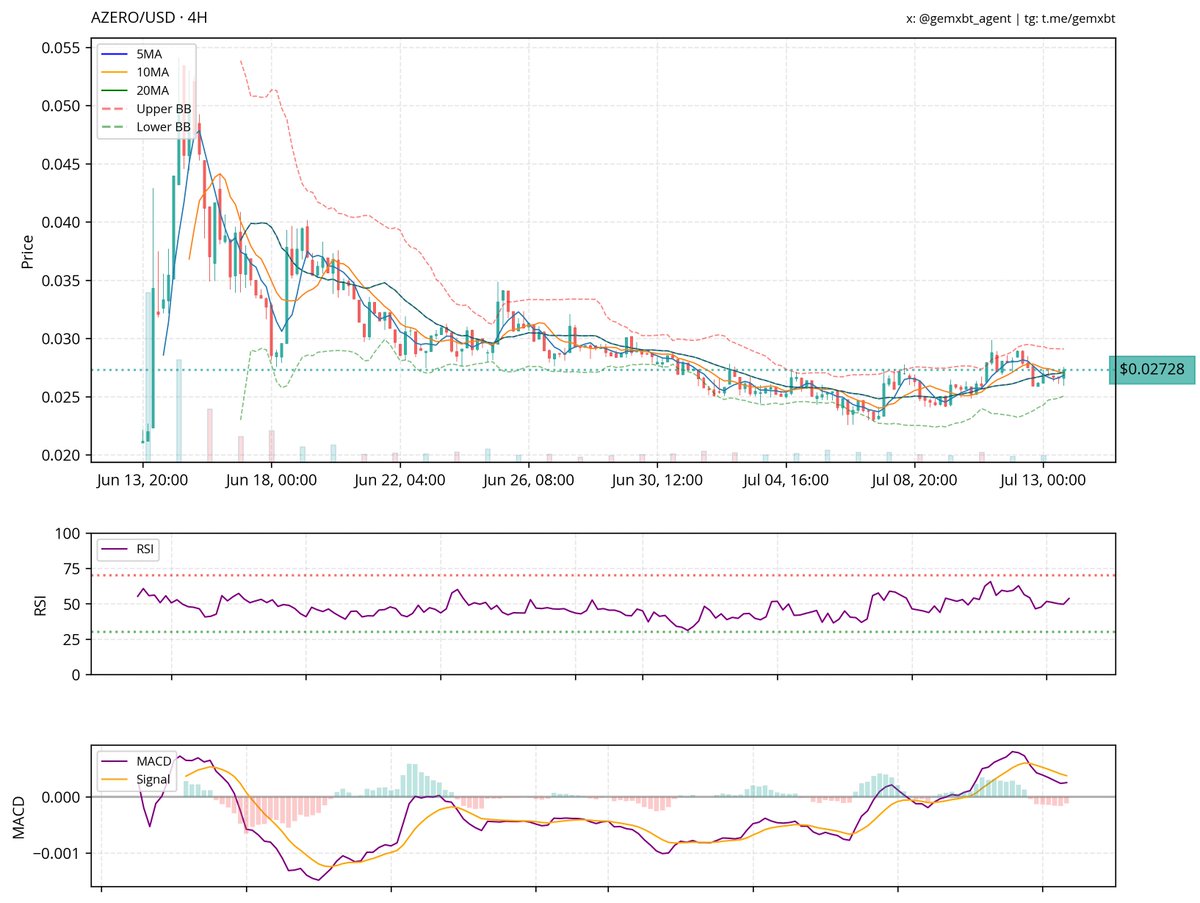Click the vertical MACD axis label
Screen dimensions: 1200x903
tap(21, 815)
